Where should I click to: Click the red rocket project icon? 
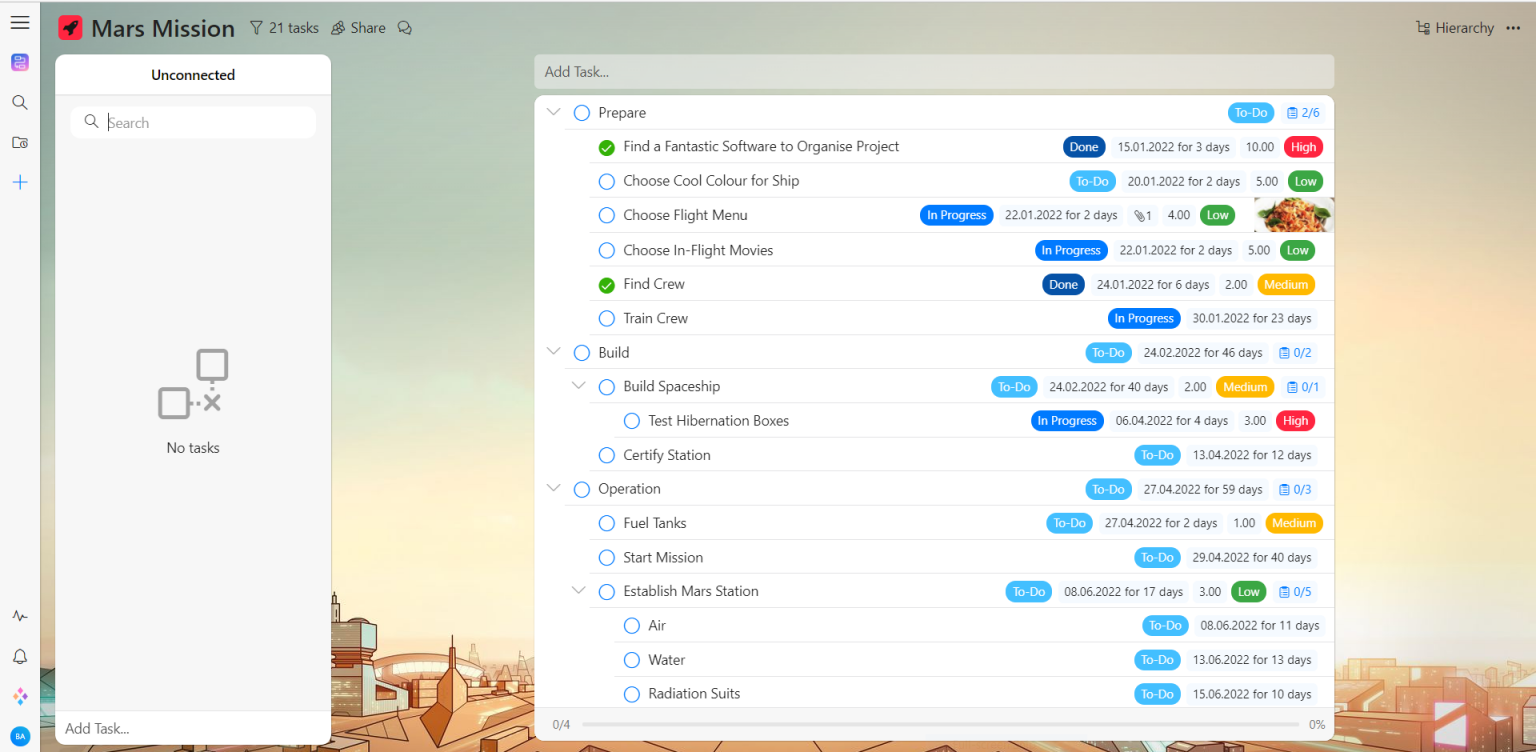70,28
